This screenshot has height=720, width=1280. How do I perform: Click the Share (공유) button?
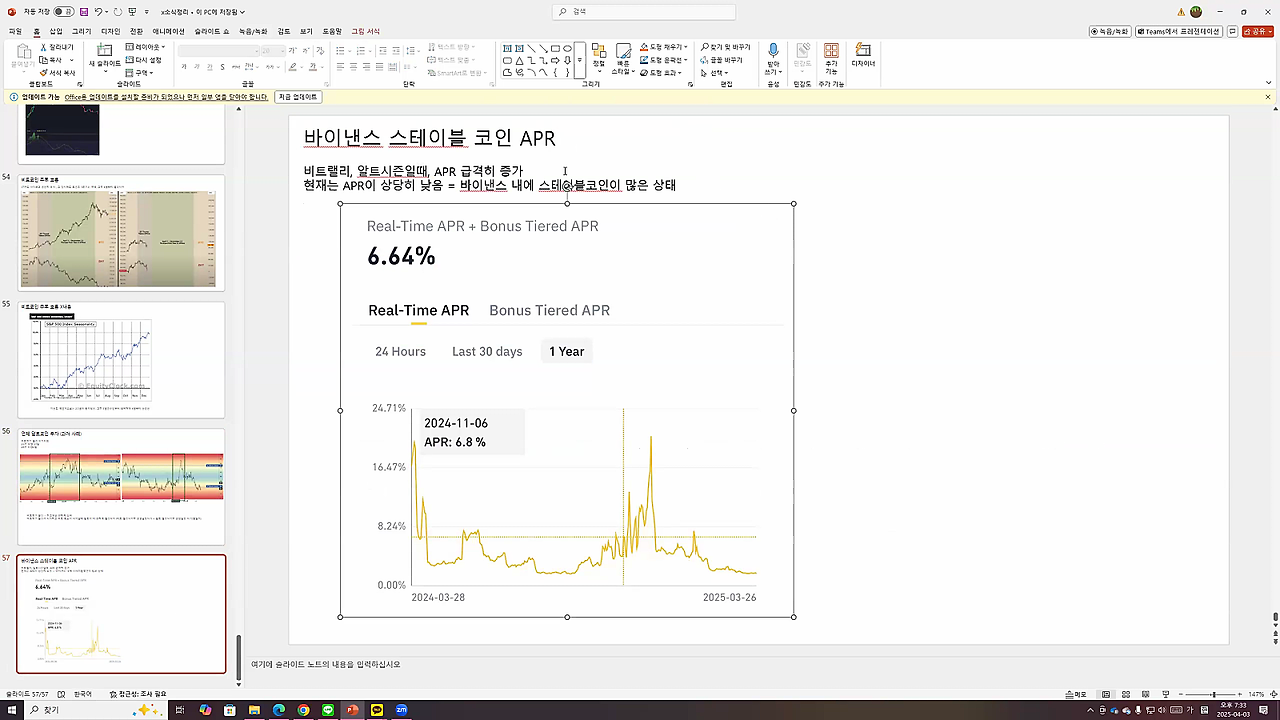point(1256,31)
